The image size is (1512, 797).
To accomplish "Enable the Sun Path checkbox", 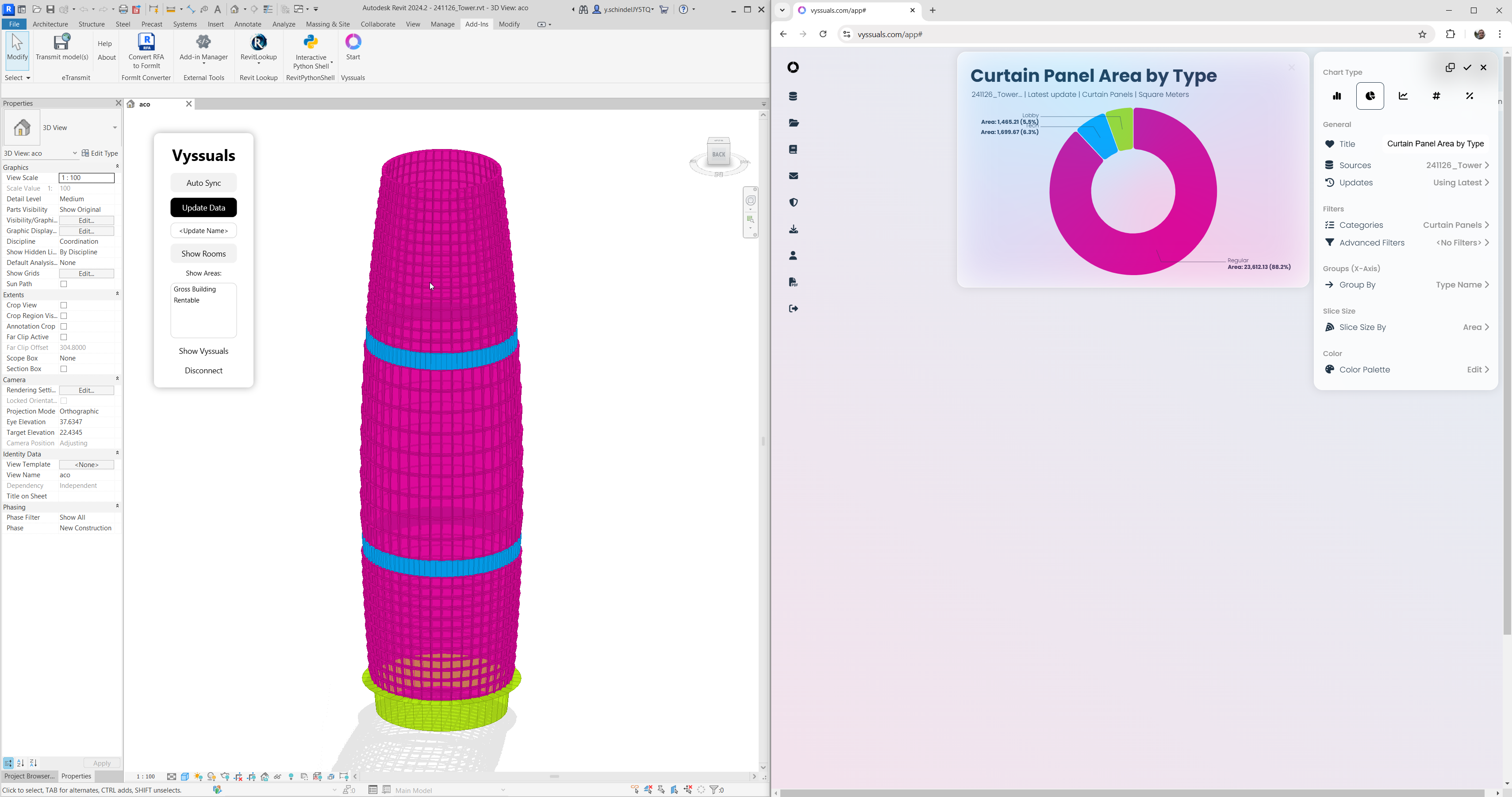I will pyautogui.click(x=64, y=284).
